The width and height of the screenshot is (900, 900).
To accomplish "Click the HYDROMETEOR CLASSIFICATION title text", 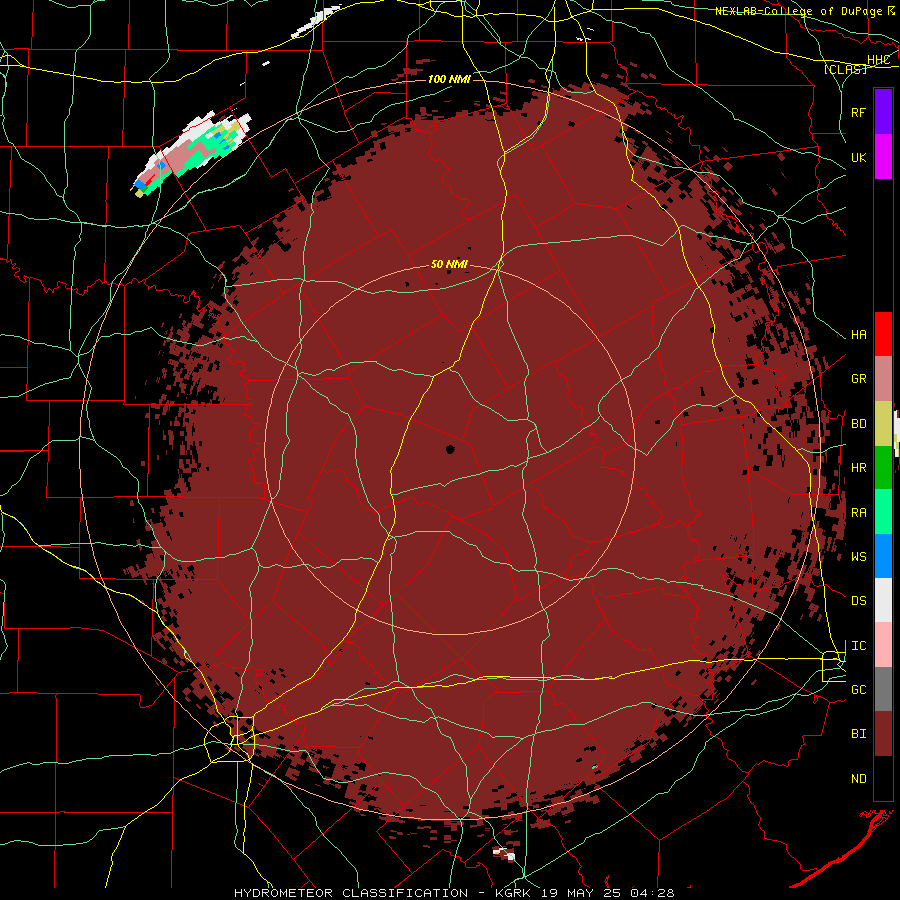I will (x=351, y=893).
